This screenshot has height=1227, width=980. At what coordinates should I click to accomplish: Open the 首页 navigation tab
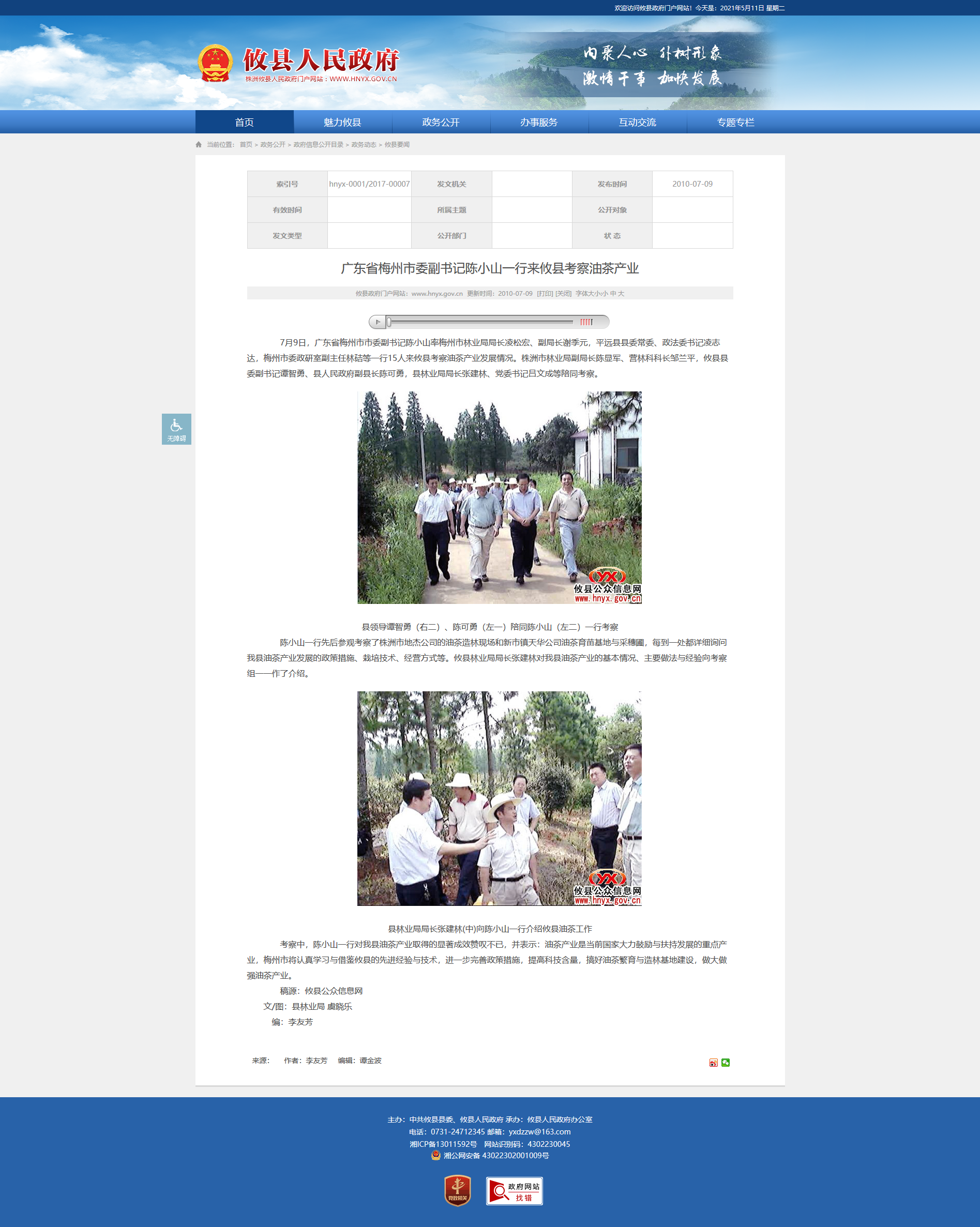pyautogui.click(x=244, y=123)
